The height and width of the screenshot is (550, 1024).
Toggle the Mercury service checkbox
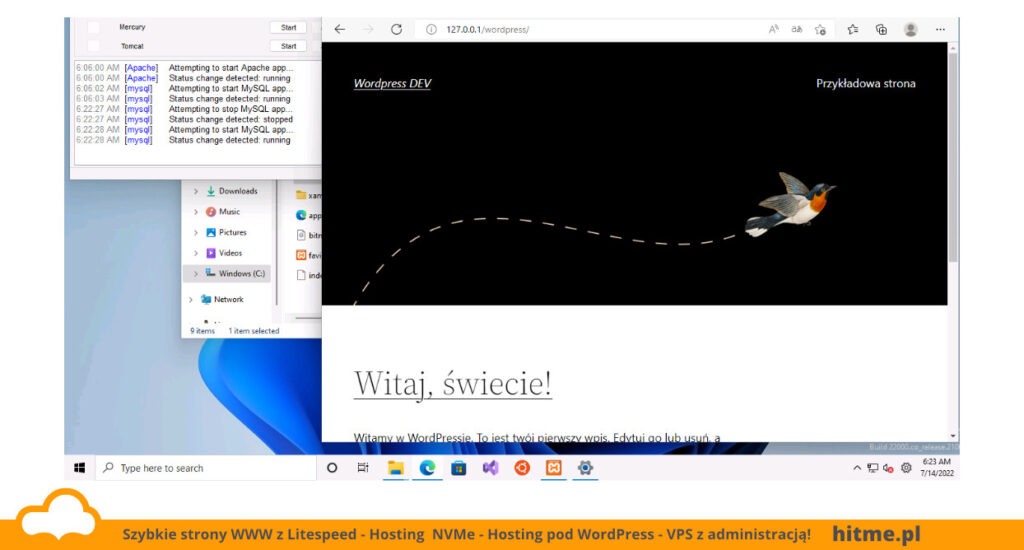(x=93, y=27)
